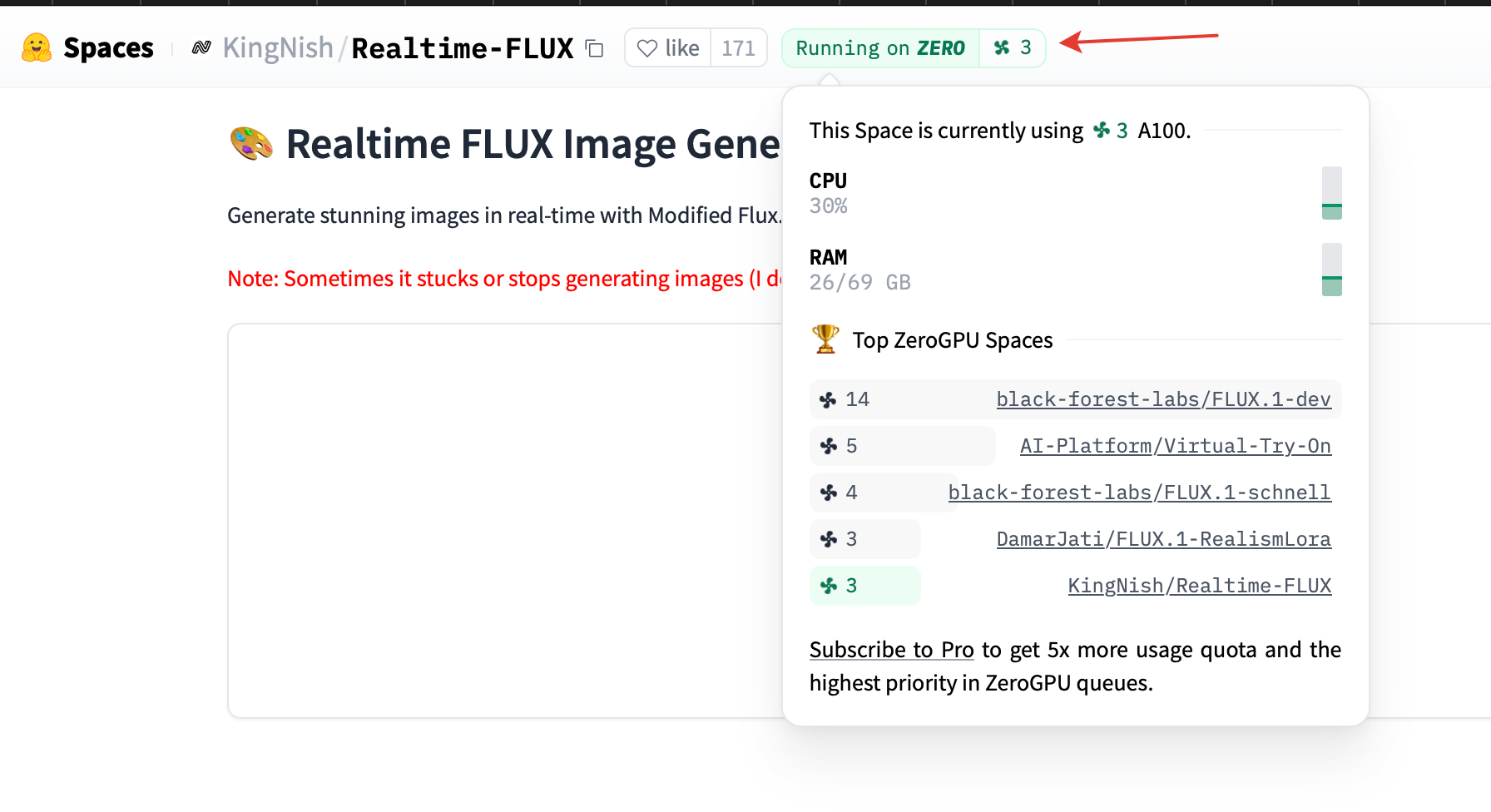Screen dimensions: 1491x812
Task: Open the KingNish/Realtime-FLUX link in the list
Action: [x=1199, y=586]
